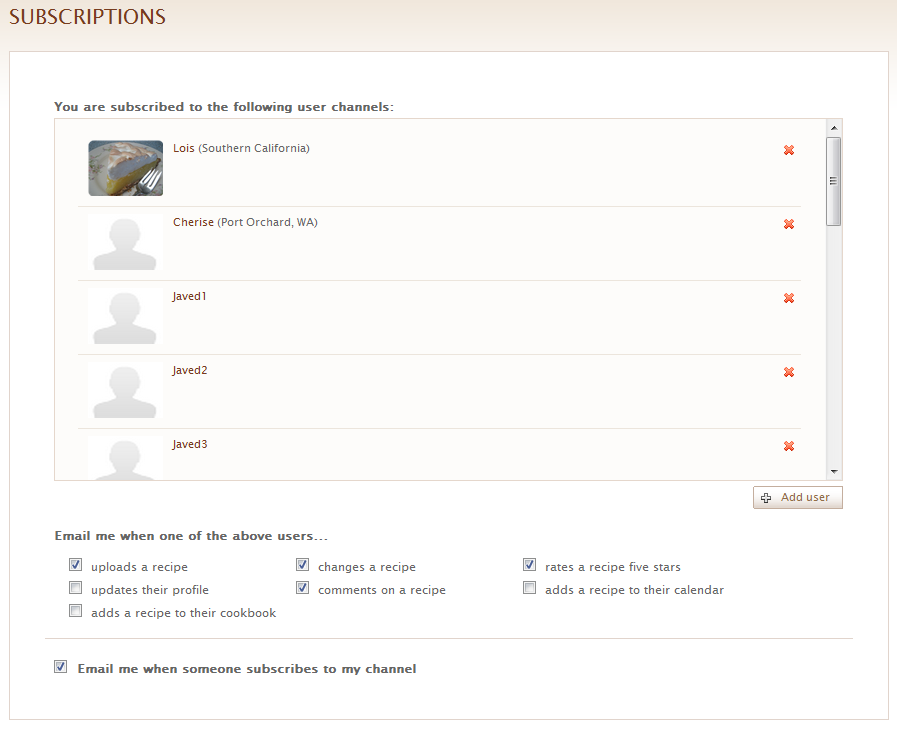Toggle email when someone subscribes to channel
Image resolution: width=897 pixels, height=731 pixels.
(61, 667)
